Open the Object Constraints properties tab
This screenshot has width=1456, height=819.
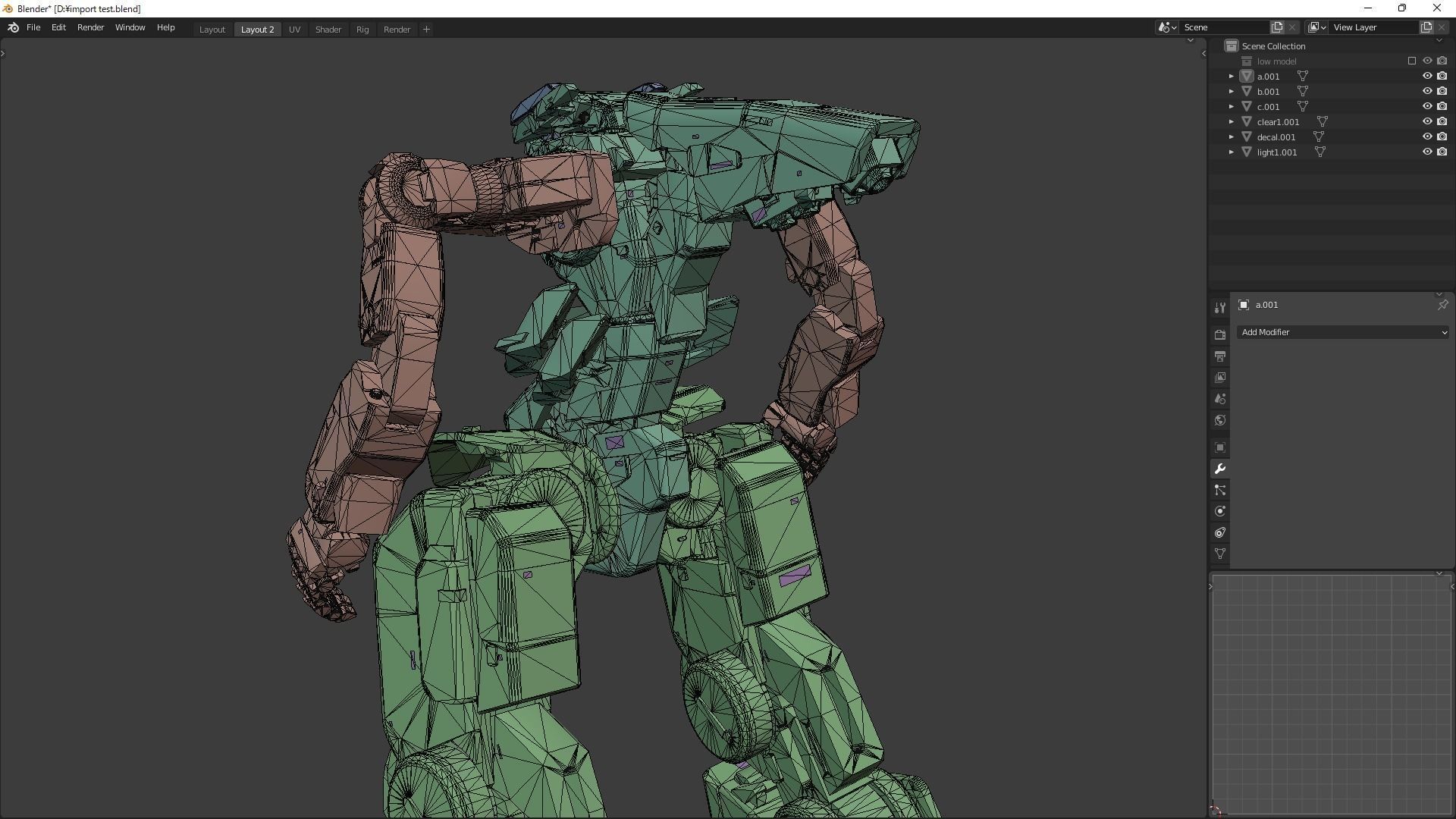(1219, 532)
